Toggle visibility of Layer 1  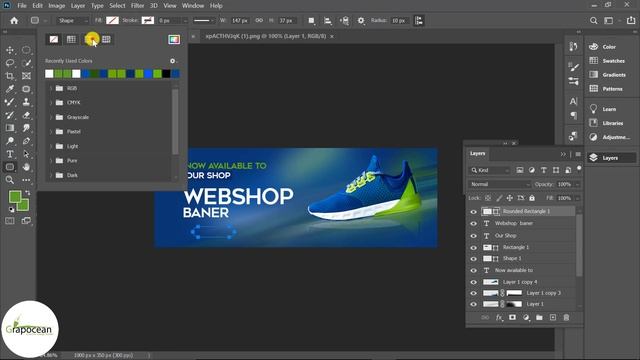point(473,304)
